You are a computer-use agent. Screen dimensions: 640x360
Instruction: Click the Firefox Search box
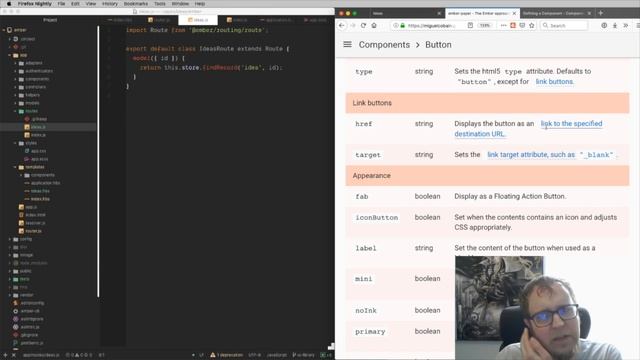(x=564, y=25)
